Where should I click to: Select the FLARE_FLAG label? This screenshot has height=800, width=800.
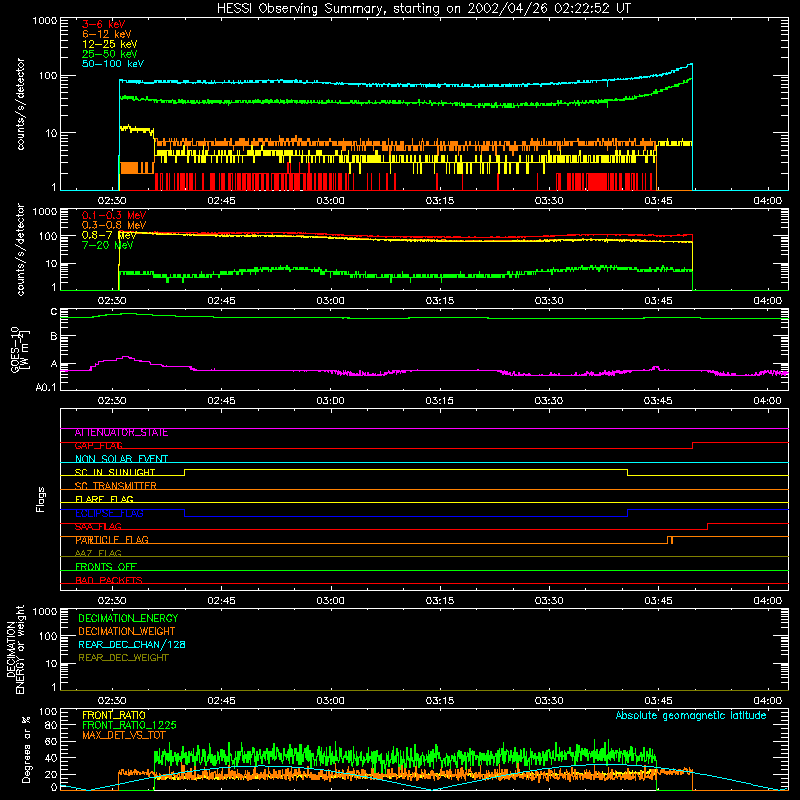(104, 499)
